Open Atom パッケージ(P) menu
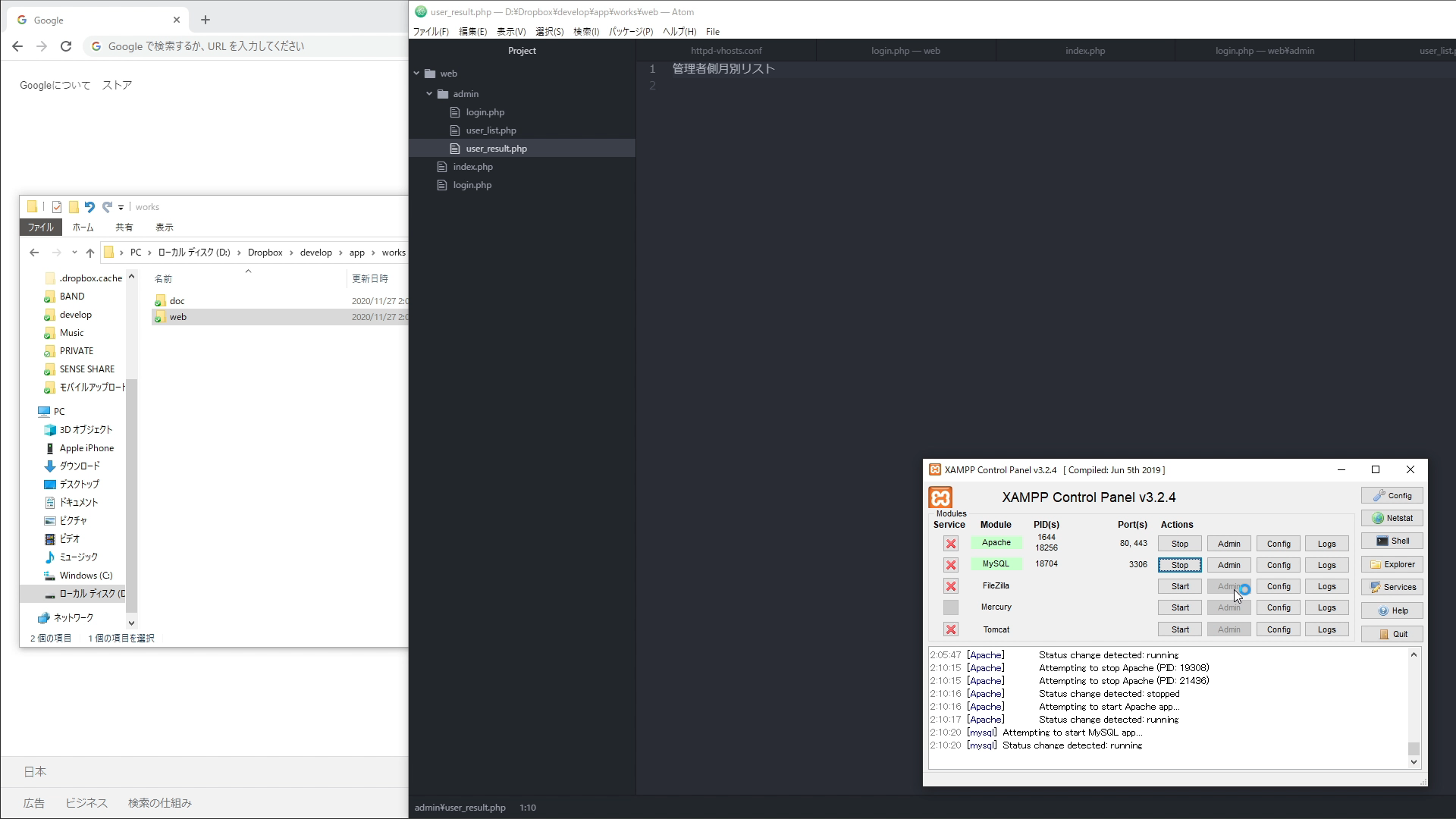Screen dimensions: 1456x819 coord(631,32)
